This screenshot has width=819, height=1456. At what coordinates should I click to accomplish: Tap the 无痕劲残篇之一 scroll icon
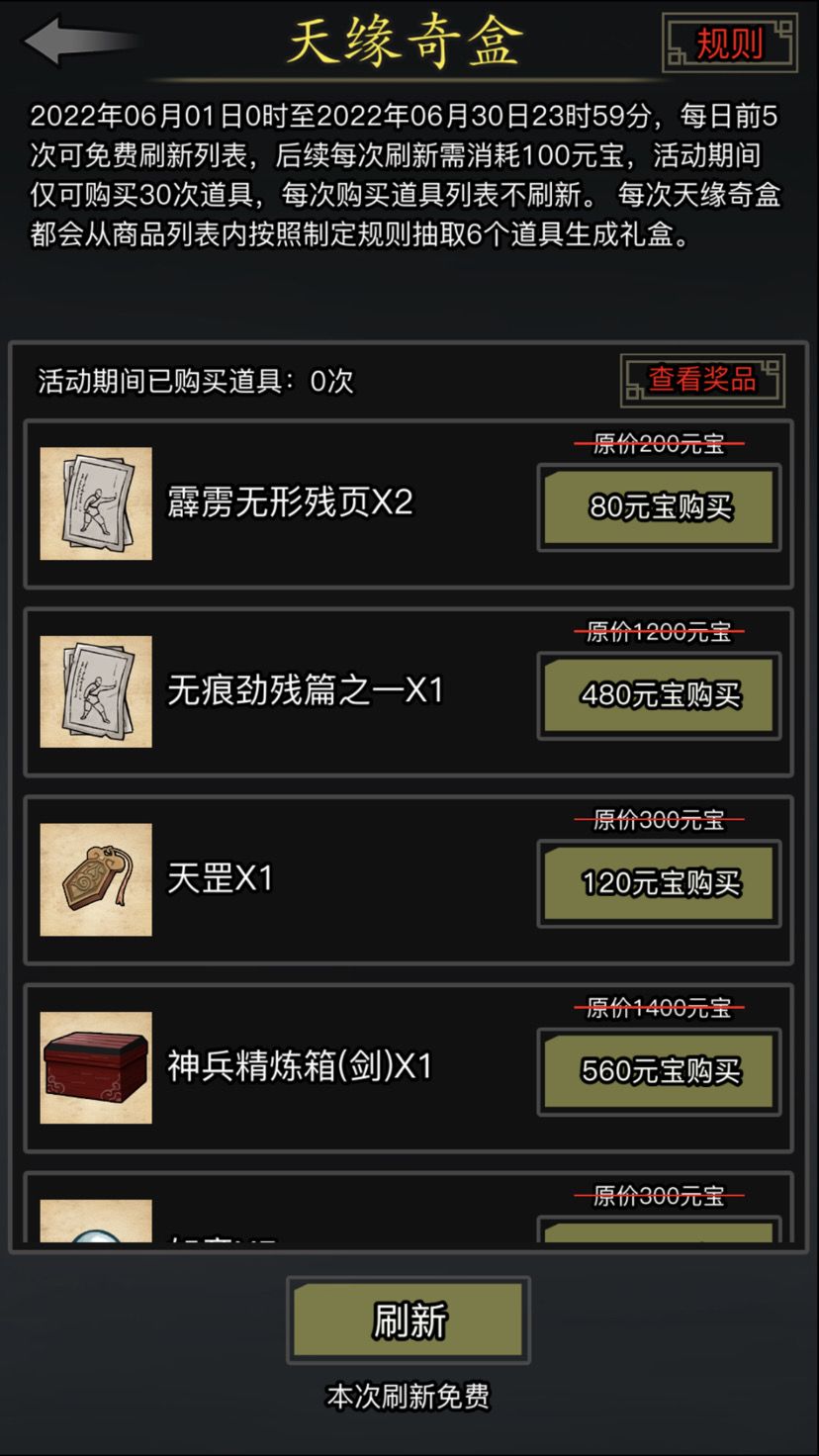tap(96, 691)
